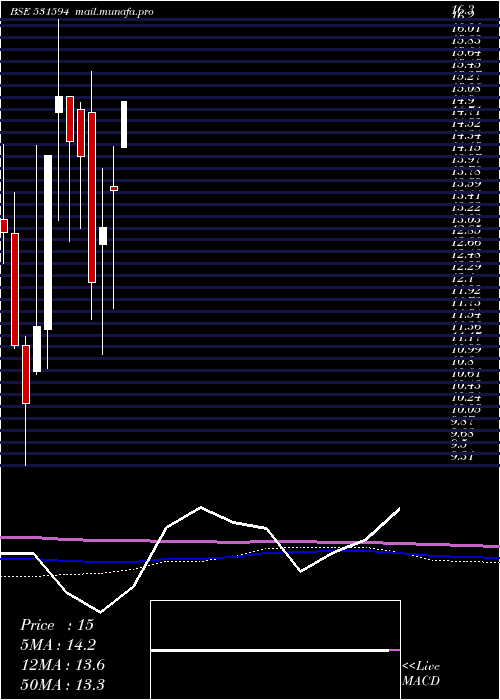This screenshot has width=500, height=700.
Task: Click the pink 50MA line in indicator panel
Action: 250,542
